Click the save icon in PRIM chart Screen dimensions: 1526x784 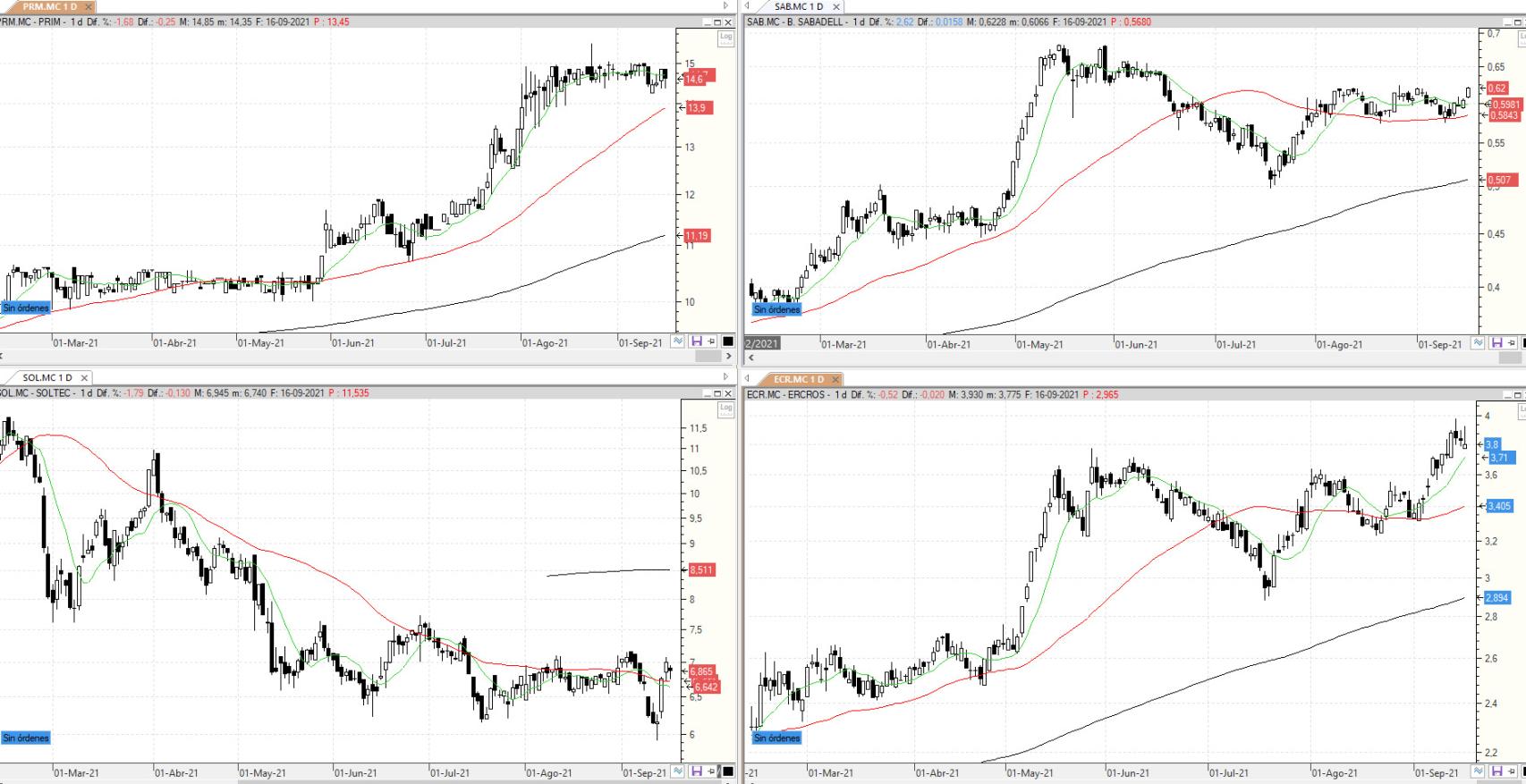(697, 341)
